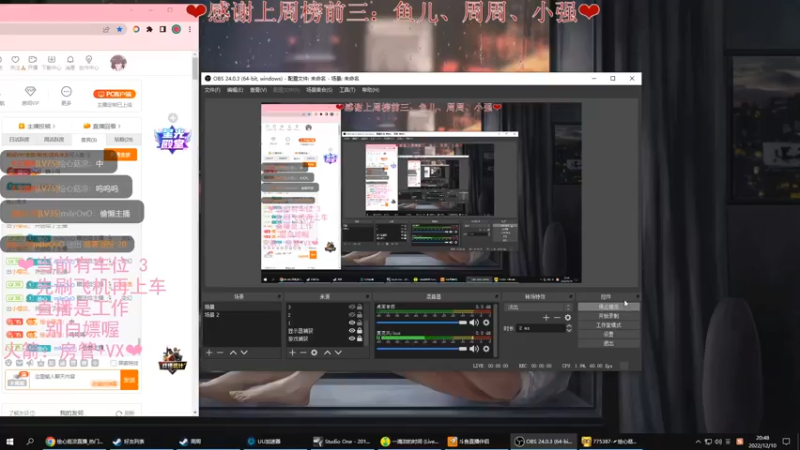Open 设置 button in OBS Controls
The image size is (800, 450).
coord(609,334)
